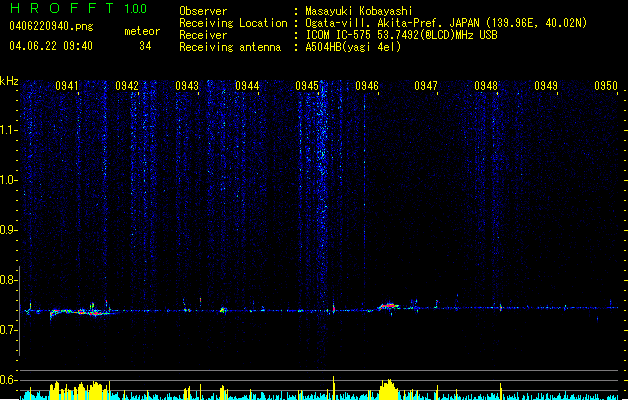Click the yellow power peak below 0946 echo
Image resolution: width=629 pixels, height=400 pixels.
[388, 389]
